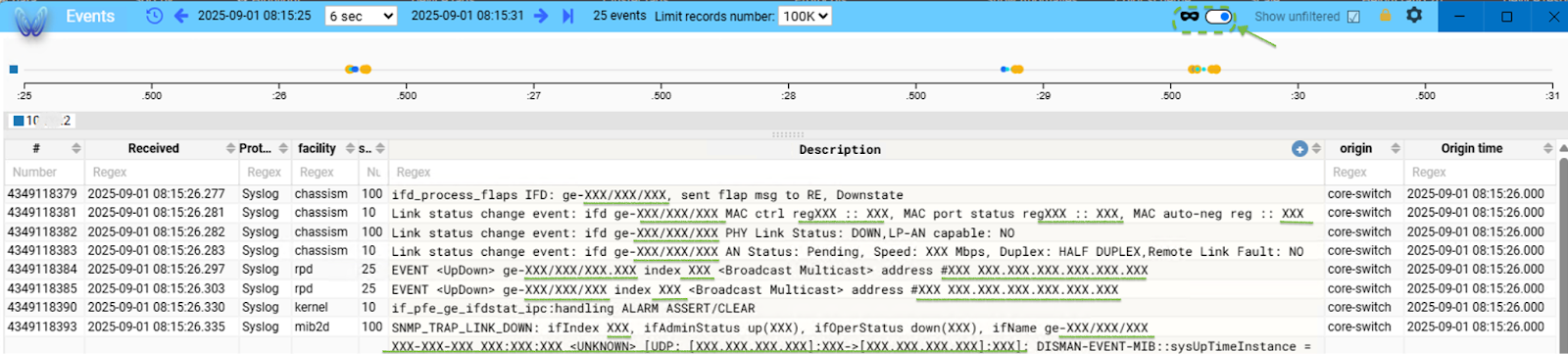Click the Events title
The width and height of the screenshot is (1568, 354).
(90, 16)
